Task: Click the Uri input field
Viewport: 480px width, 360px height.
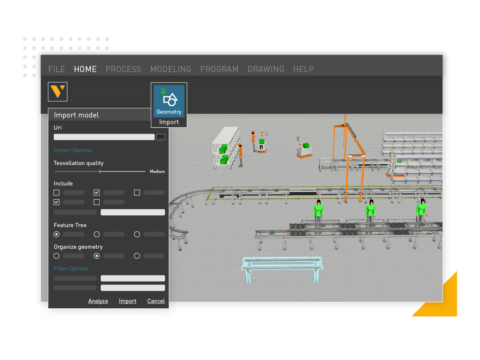Action: (x=104, y=137)
